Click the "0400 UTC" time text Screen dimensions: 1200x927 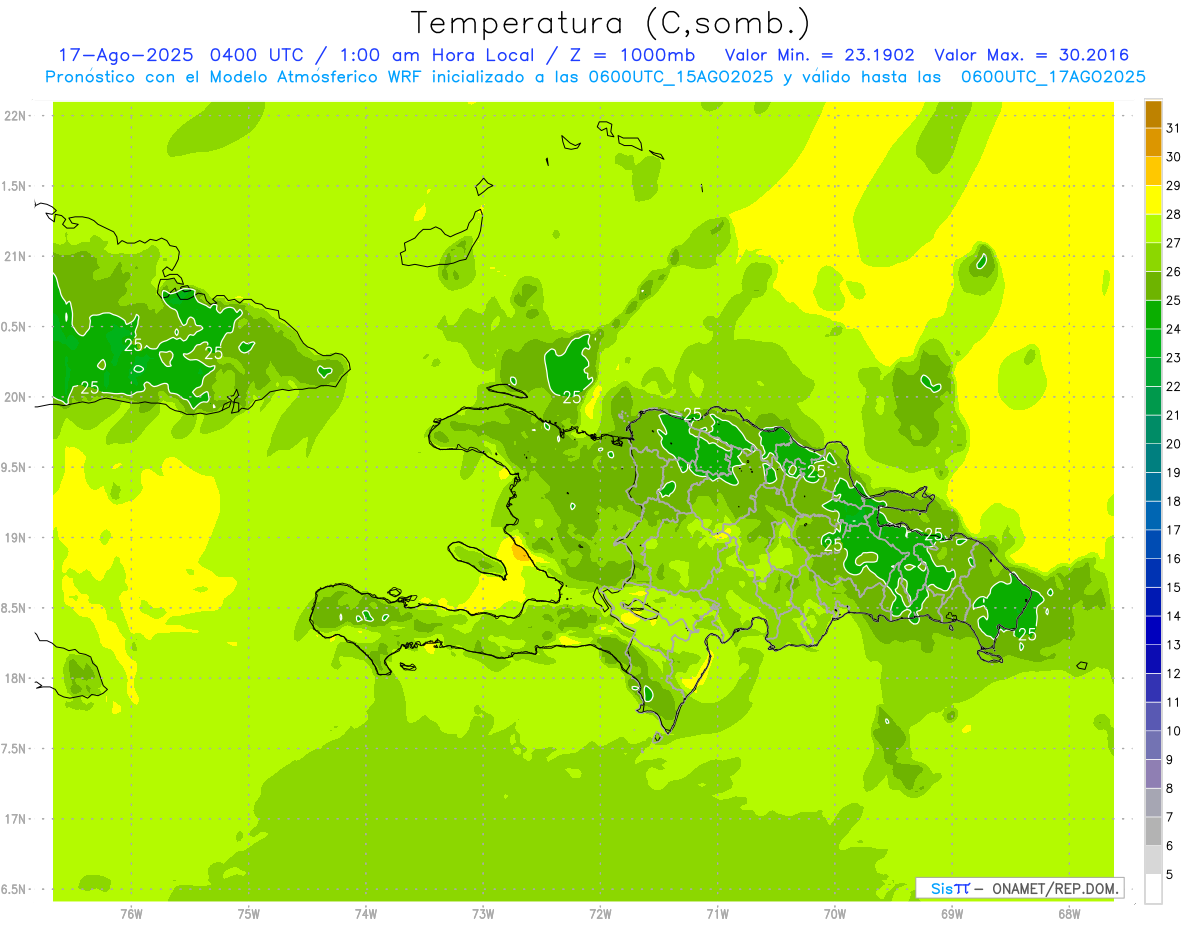tap(257, 55)
